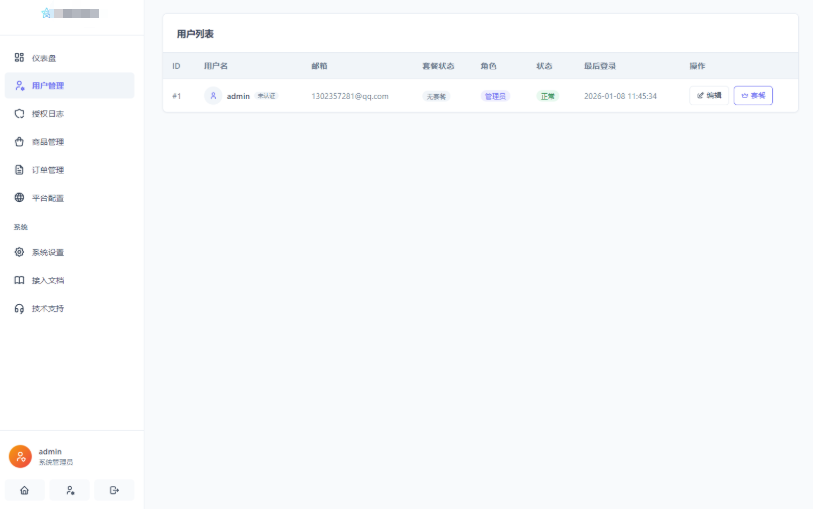Click the 状态 column header

544,66
